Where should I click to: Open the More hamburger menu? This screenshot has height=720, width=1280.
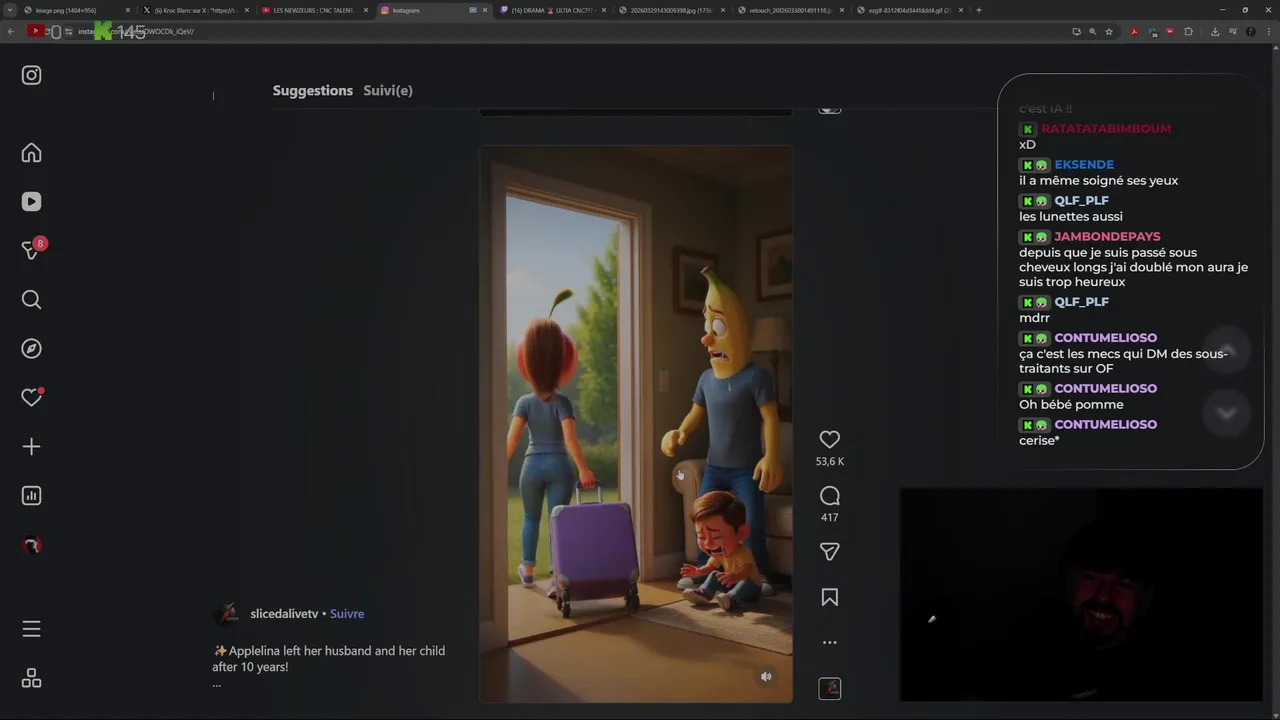(32, 629)
